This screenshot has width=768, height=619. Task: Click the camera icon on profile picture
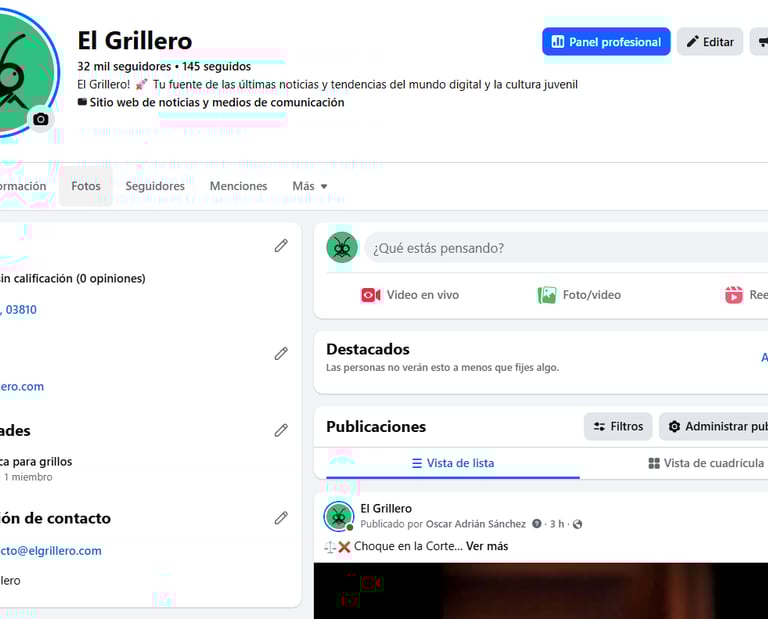pos(41,119)
